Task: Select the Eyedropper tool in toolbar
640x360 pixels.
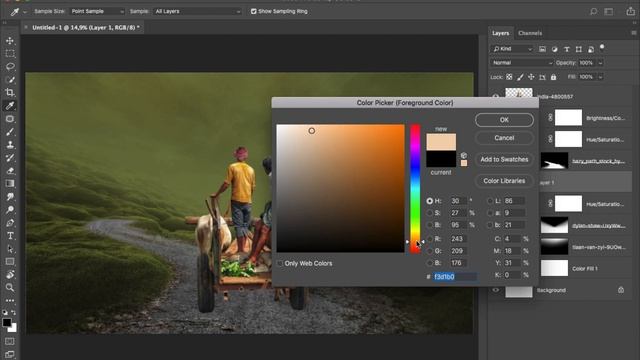Action: tap(10, 106)
